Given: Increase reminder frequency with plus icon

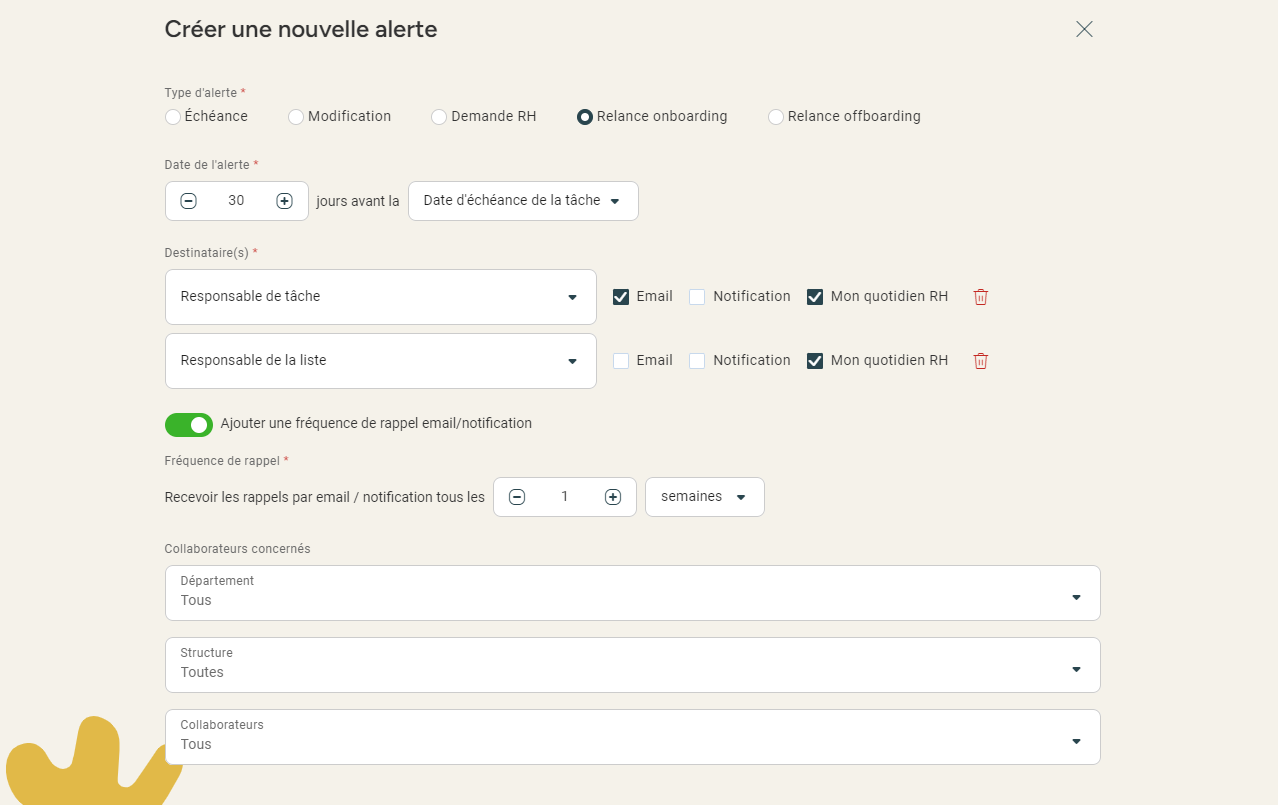Looking at the screenshot, I should point(613,497).
